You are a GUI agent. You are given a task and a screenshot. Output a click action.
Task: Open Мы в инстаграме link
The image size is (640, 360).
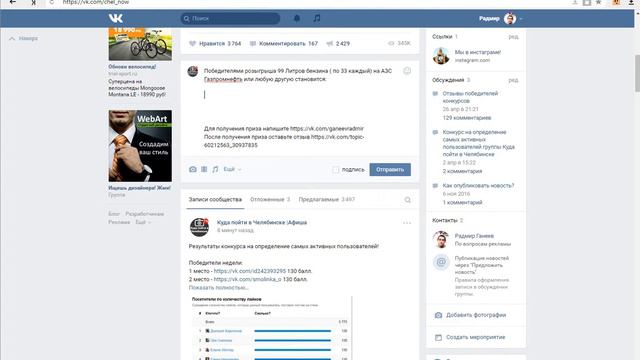(x=478, y=52)
